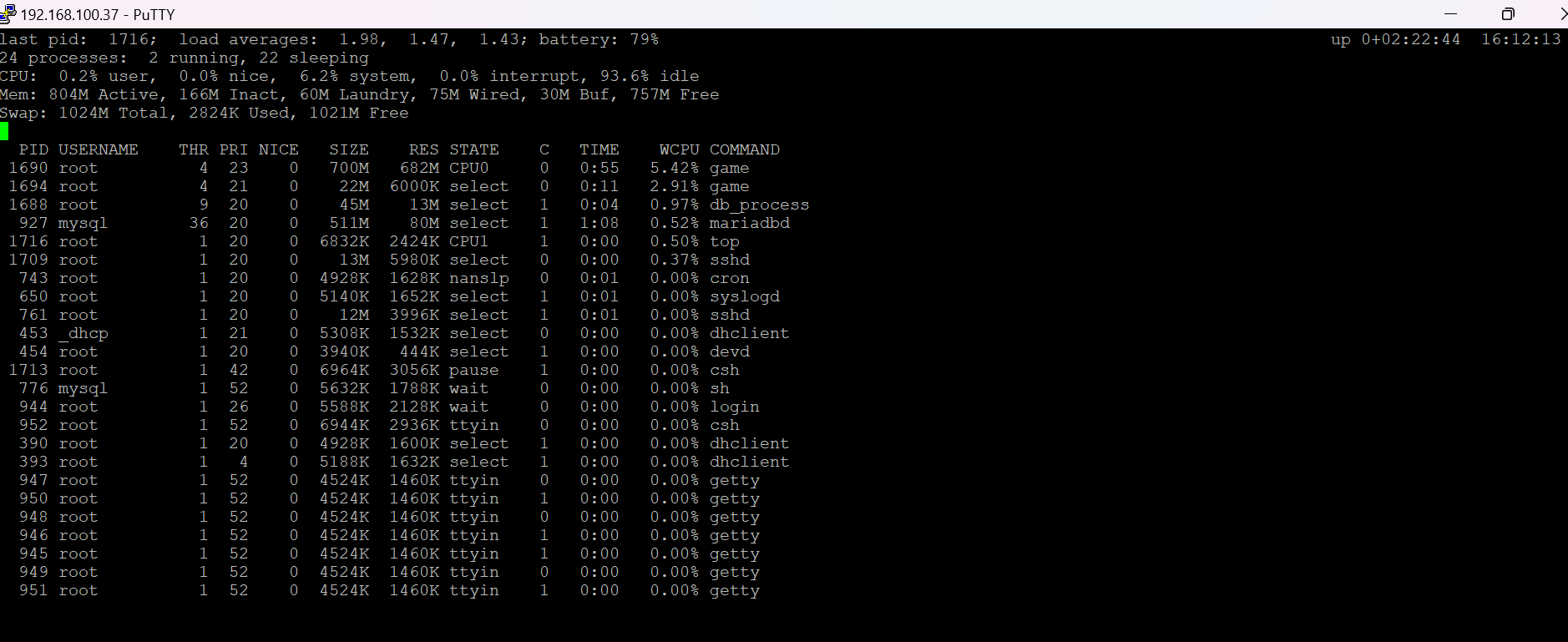Select the nanslp state value
The width and height of the screenshot is (1568, 642).
(x=478, y=278)
